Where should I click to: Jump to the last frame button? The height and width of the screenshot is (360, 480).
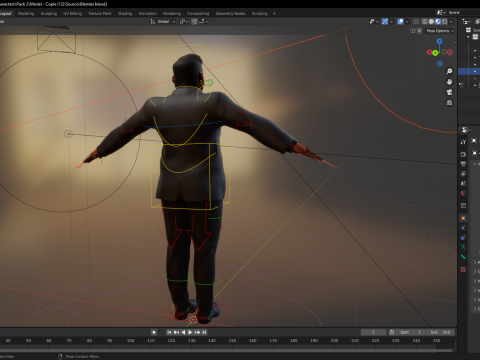[x=204, y=332]
